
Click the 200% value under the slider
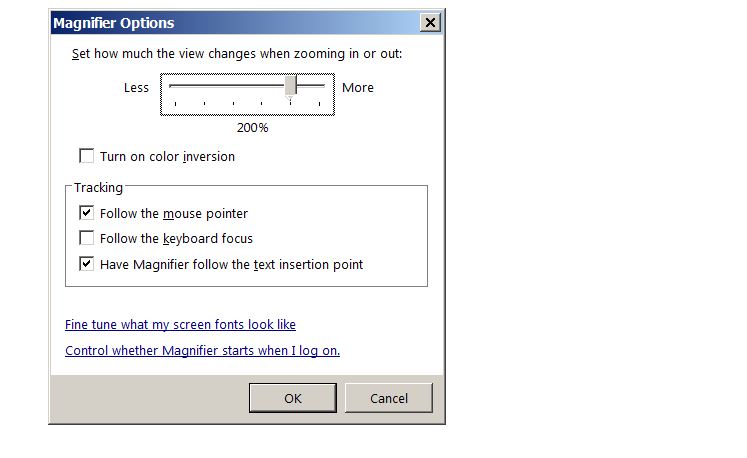tap(252, 128)
